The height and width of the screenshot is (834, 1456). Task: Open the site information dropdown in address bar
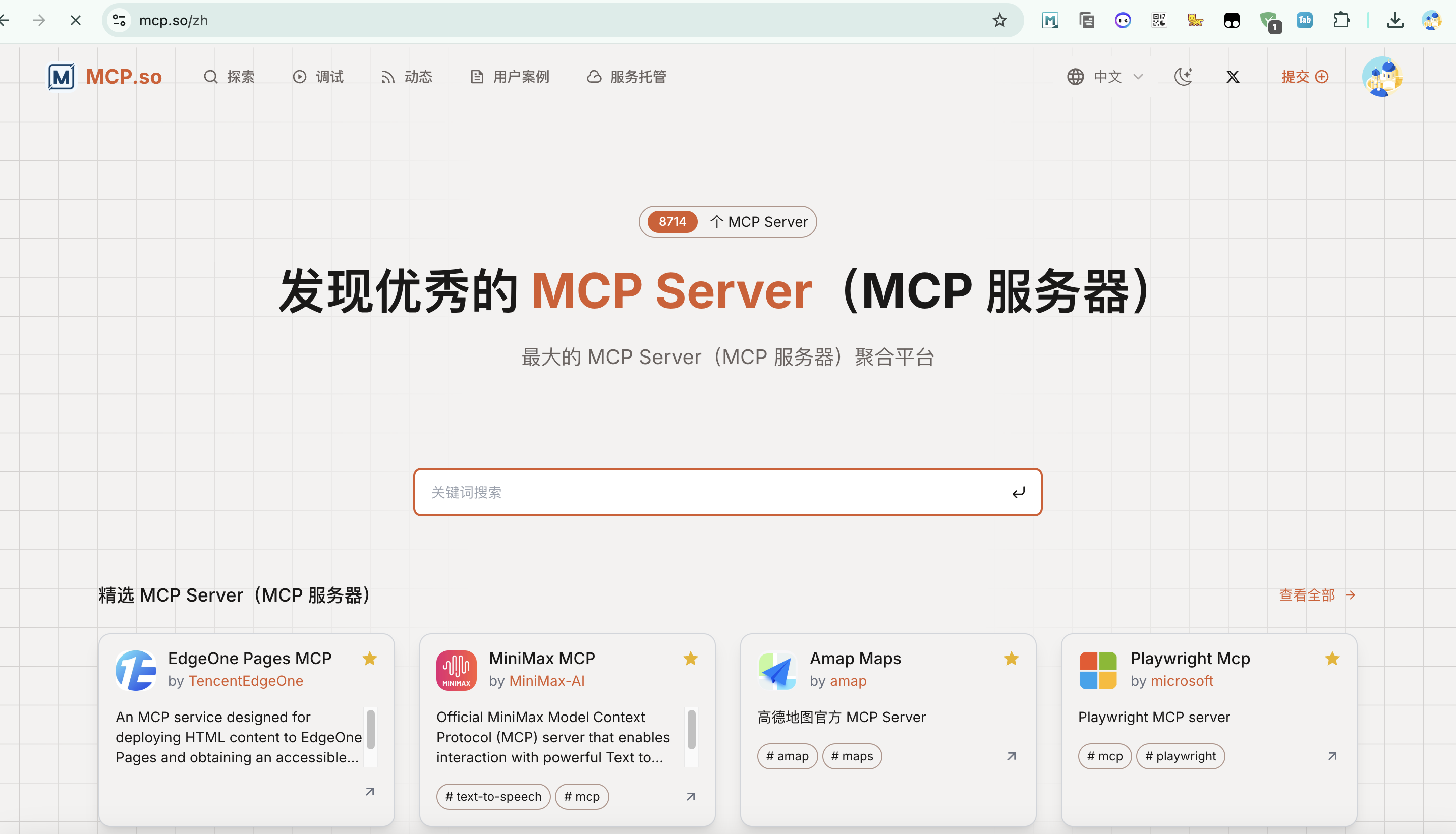click(119, 20)
